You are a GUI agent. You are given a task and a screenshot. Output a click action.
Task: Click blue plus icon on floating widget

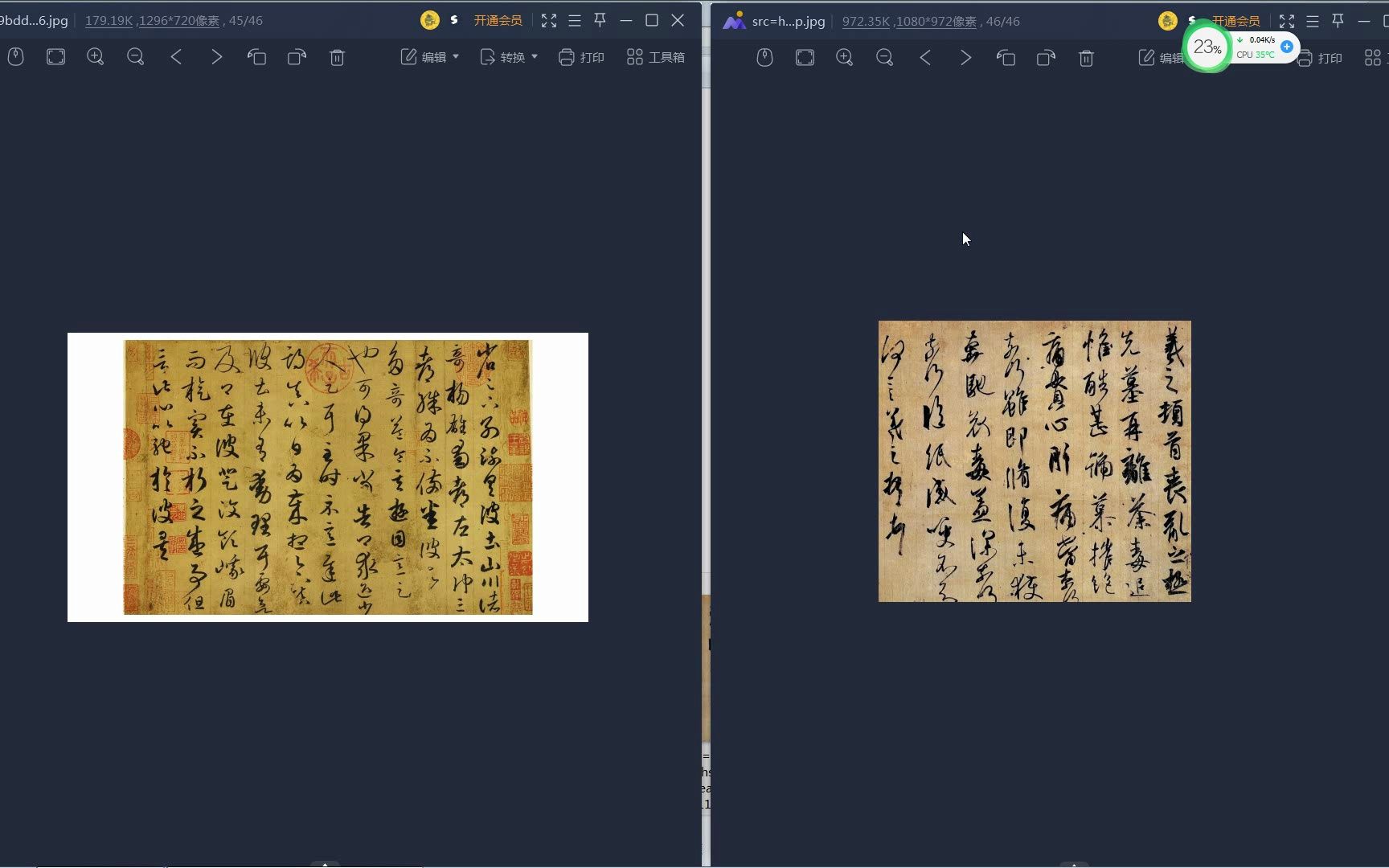(x=1287, y=47)
